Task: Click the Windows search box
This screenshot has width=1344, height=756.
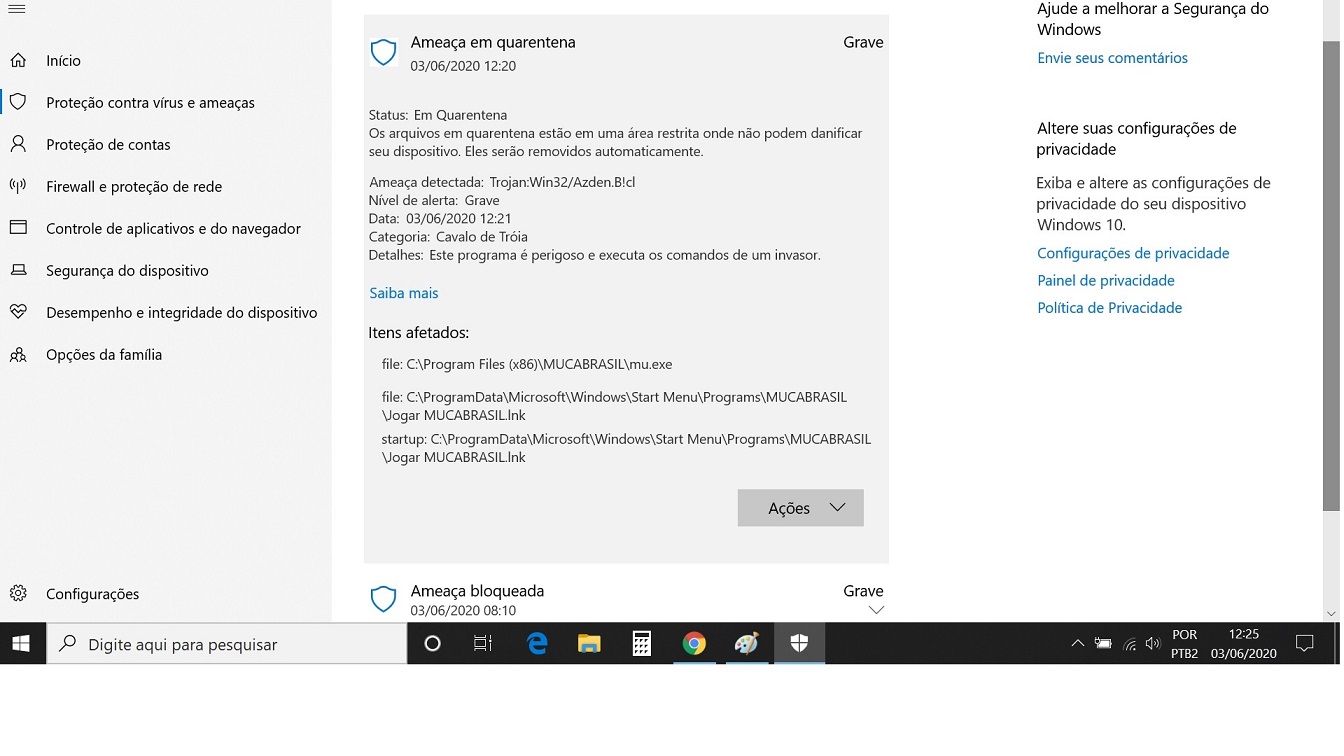Action: pos(227,645)
